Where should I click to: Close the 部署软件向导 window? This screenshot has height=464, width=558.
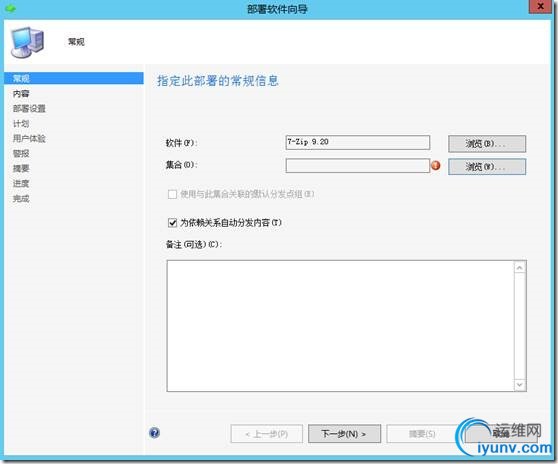tap(540, 6)
